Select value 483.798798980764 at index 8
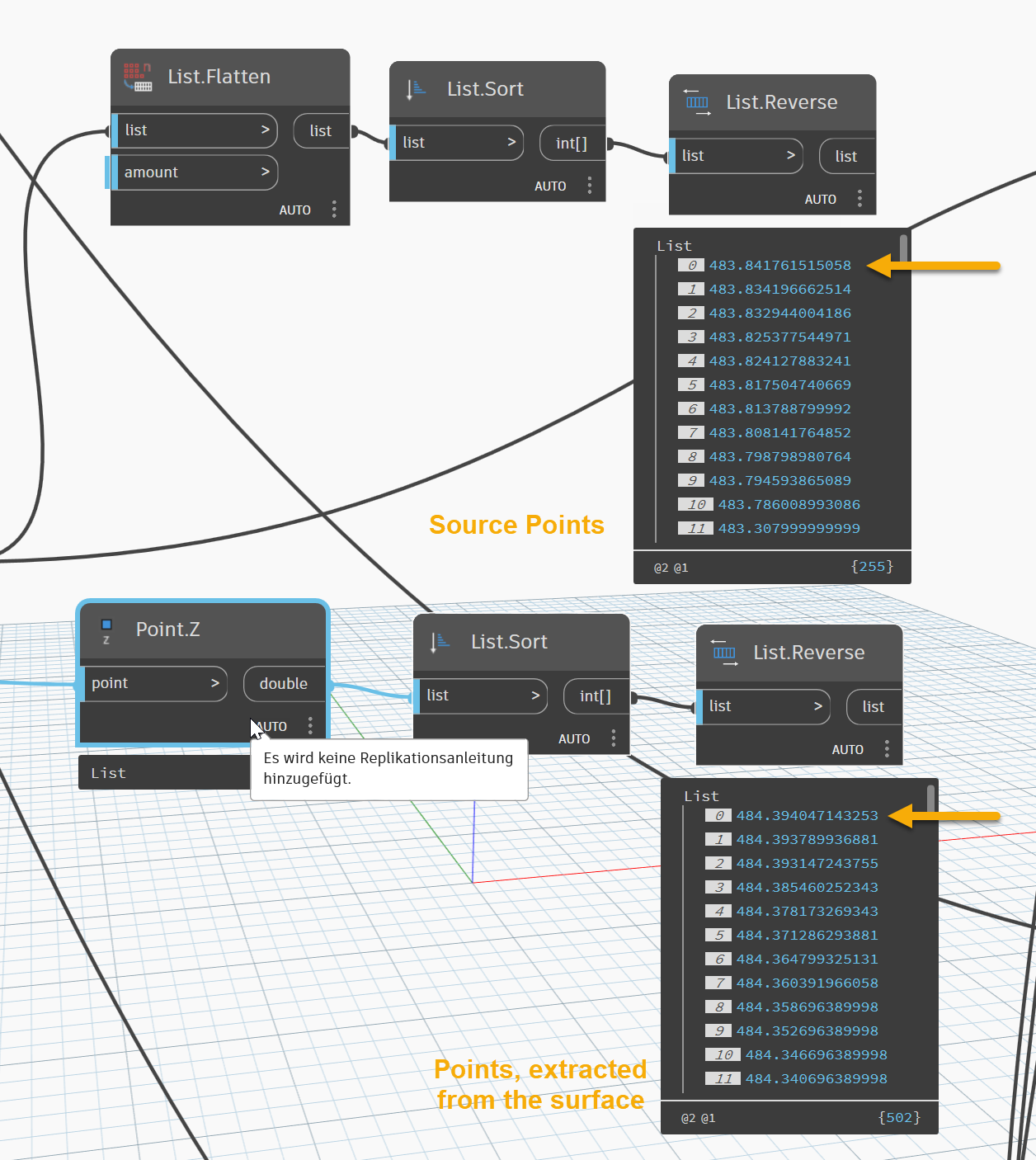 (780, 457)
